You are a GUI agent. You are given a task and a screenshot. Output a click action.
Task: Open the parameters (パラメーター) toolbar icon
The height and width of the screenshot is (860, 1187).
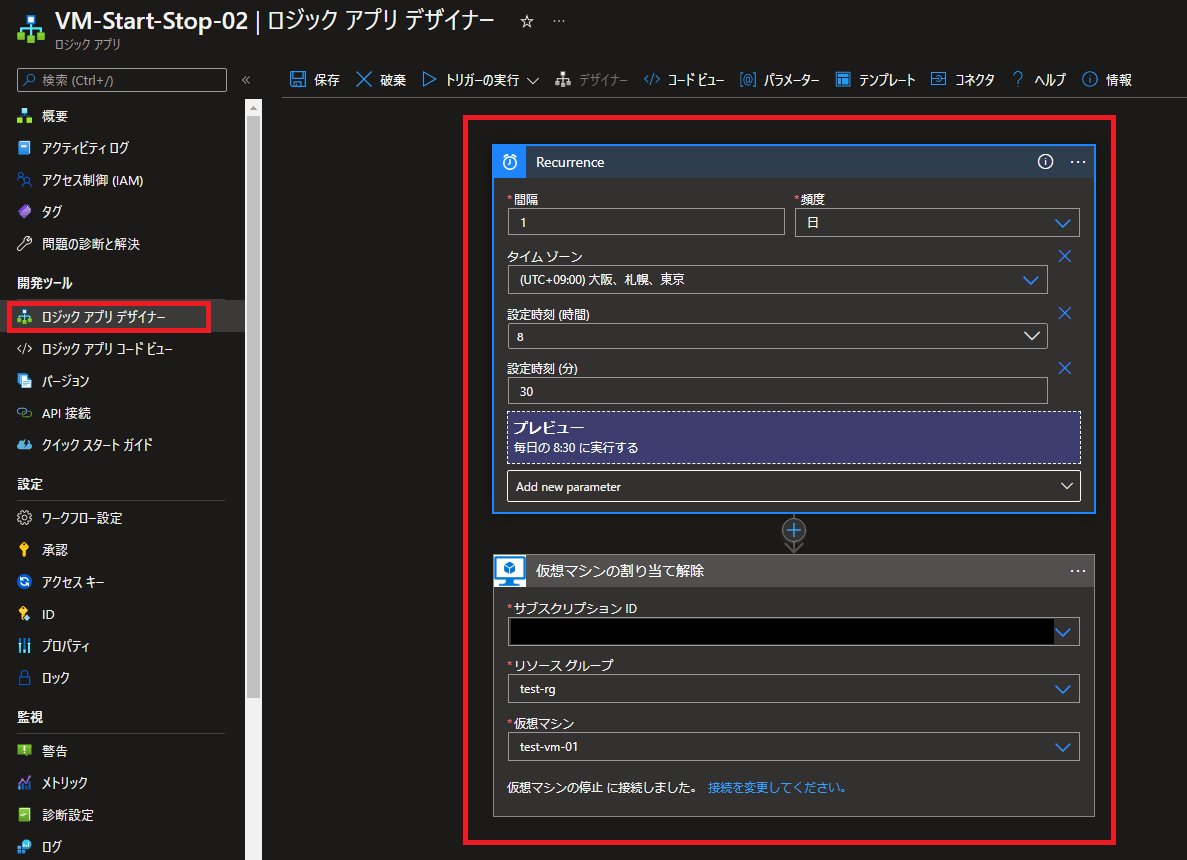pyautogui.click(x=747, y=79)
